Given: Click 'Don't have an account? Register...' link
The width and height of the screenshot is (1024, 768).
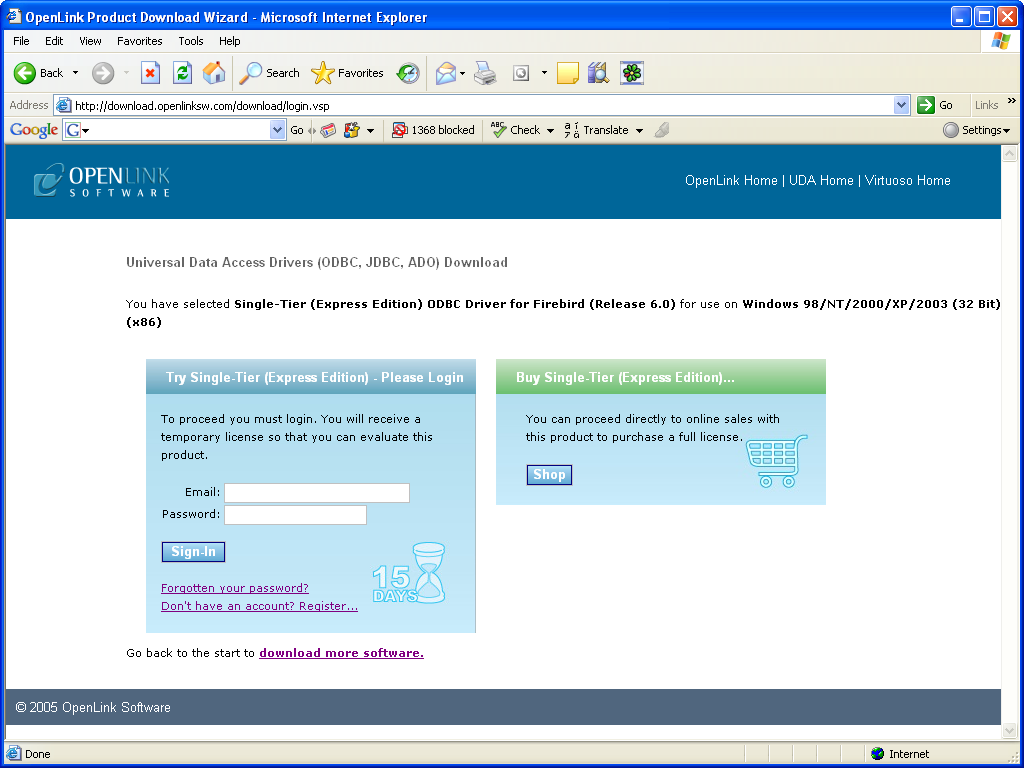Looking at the screenshot, I should pos(259,606).
